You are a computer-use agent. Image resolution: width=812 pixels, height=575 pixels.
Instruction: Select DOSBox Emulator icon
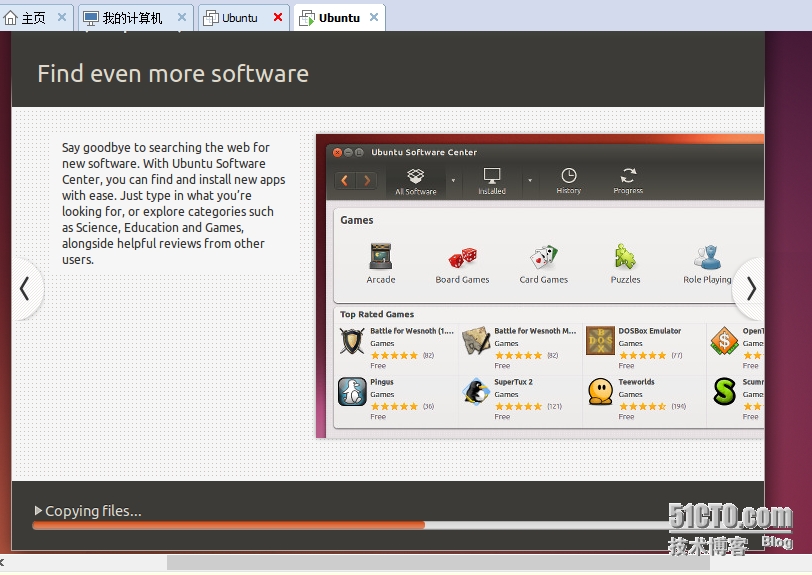(600, 341)
